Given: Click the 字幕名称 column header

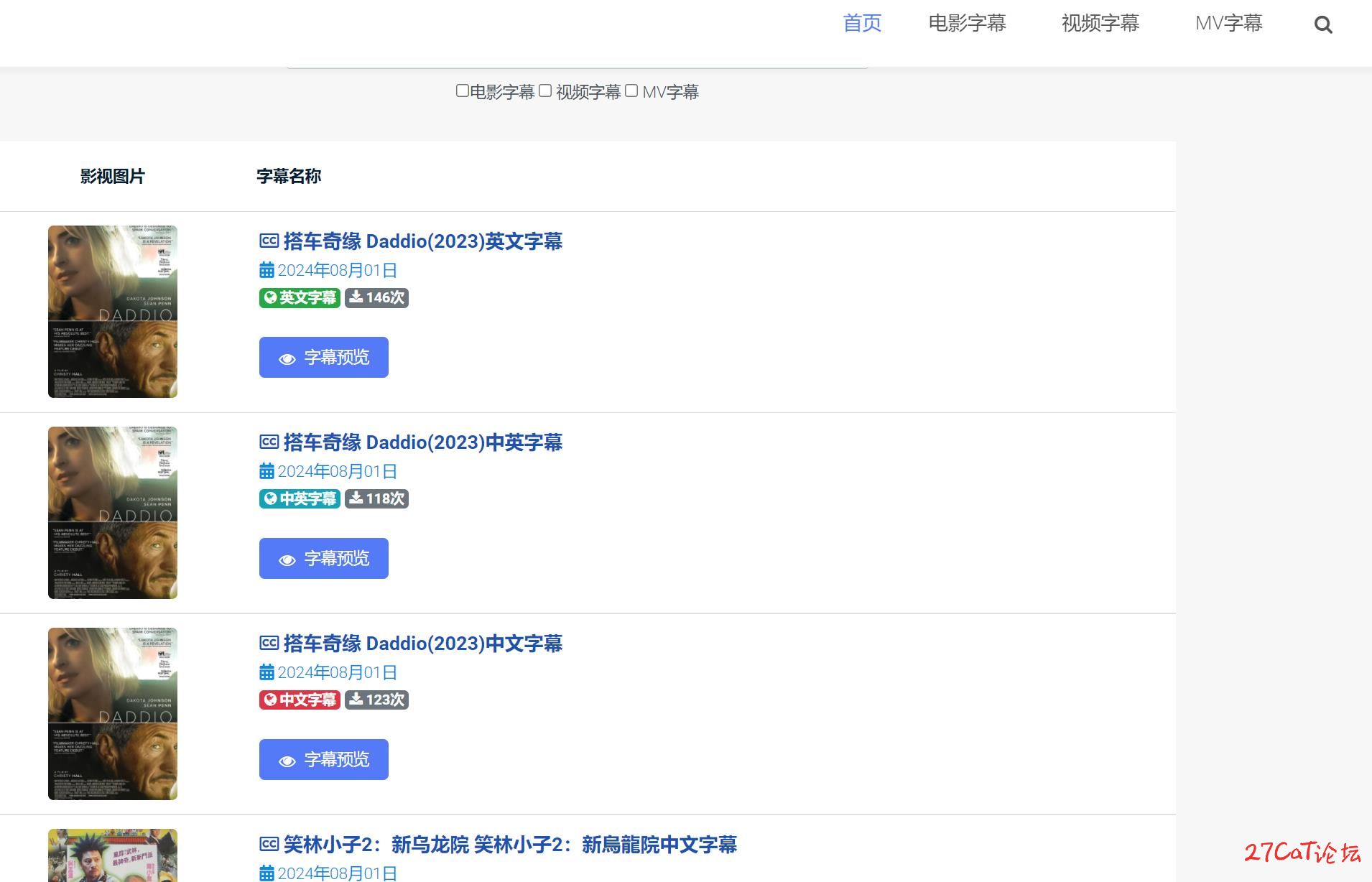Looking at the screenshot, I should point(289,177).
